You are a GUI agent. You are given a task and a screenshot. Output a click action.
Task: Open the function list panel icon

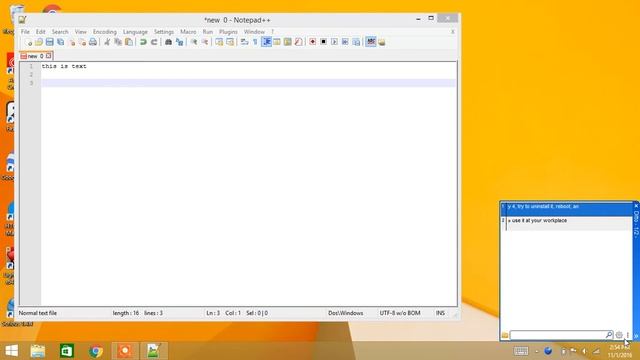coord(298,42)
